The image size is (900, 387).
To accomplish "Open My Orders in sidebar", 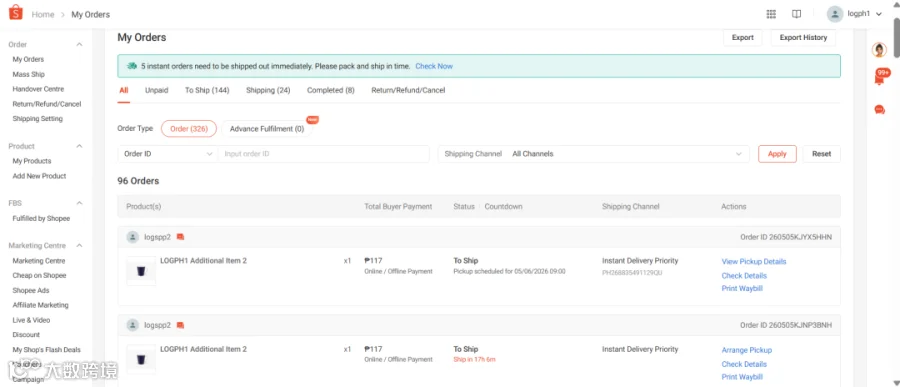I will (28, 59).
